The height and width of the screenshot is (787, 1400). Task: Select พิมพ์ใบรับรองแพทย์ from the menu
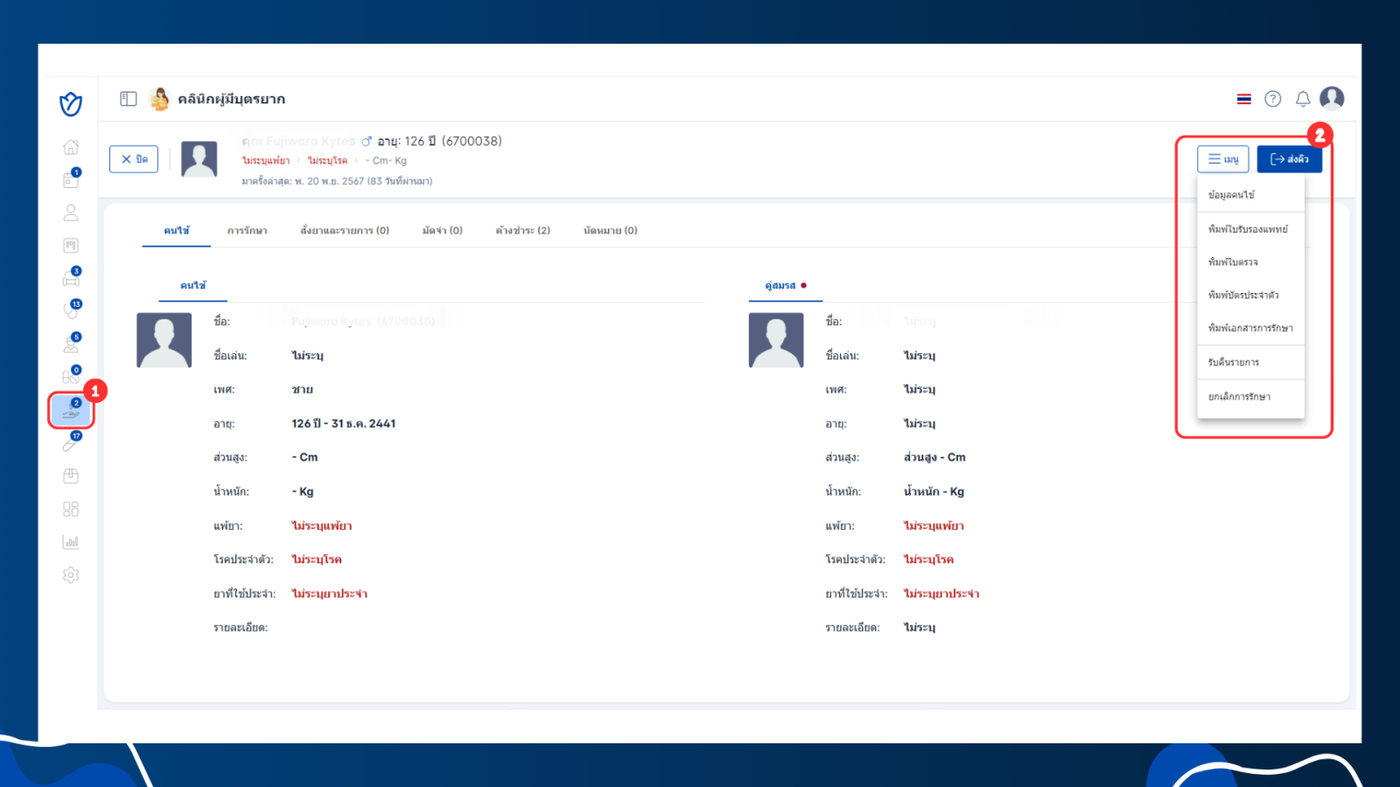click(x=1251, y=229)
